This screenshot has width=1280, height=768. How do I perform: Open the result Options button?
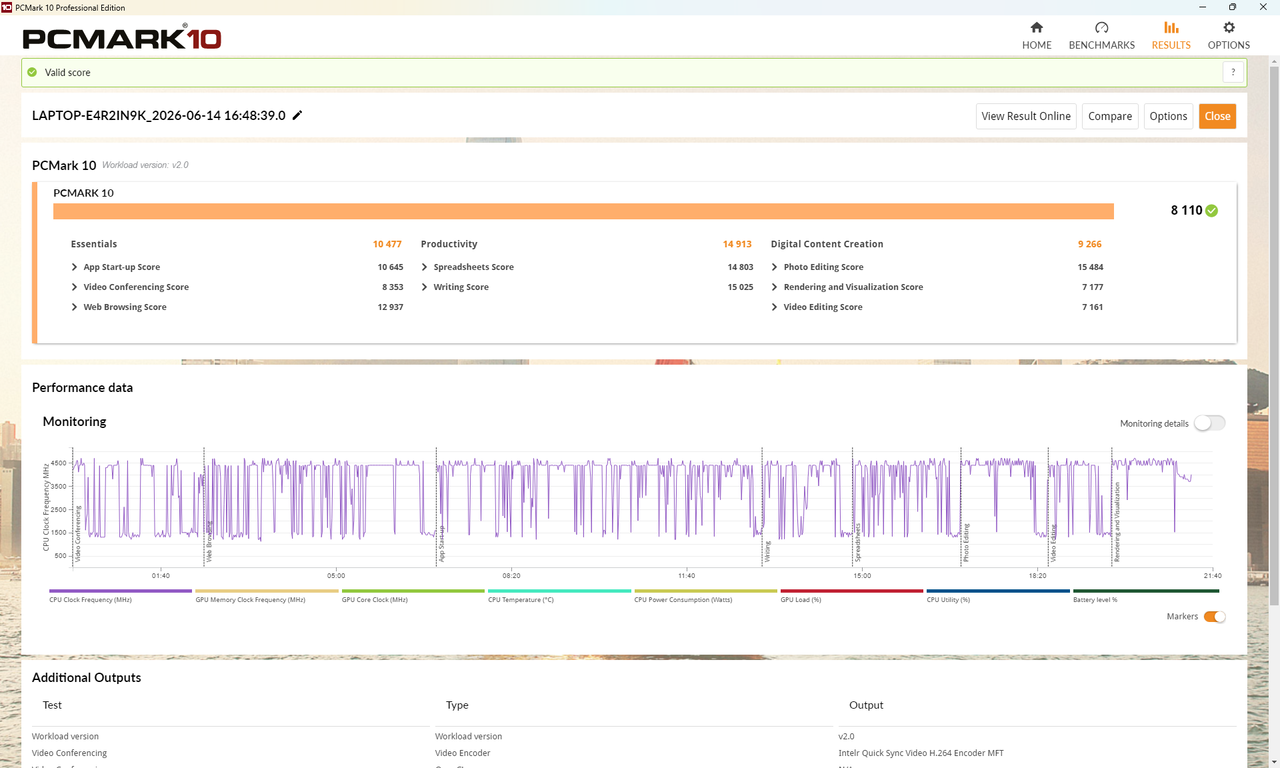[x=1168, y=116]
